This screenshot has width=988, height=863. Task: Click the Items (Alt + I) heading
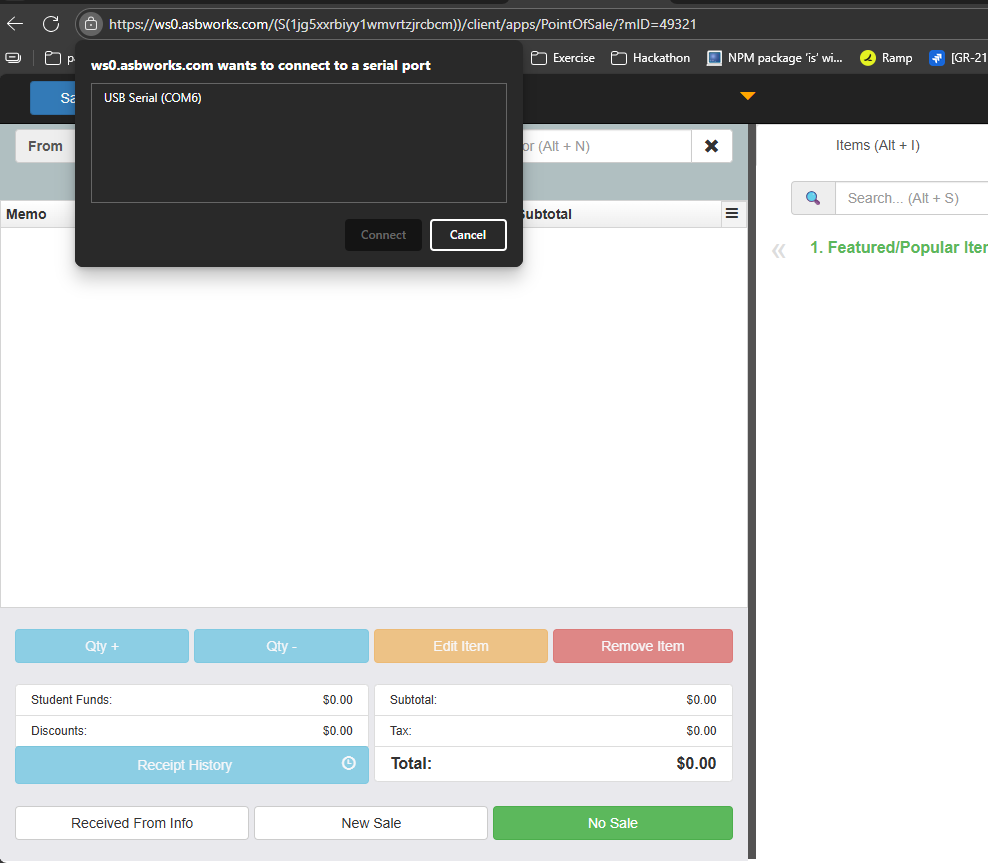point(878,146)
